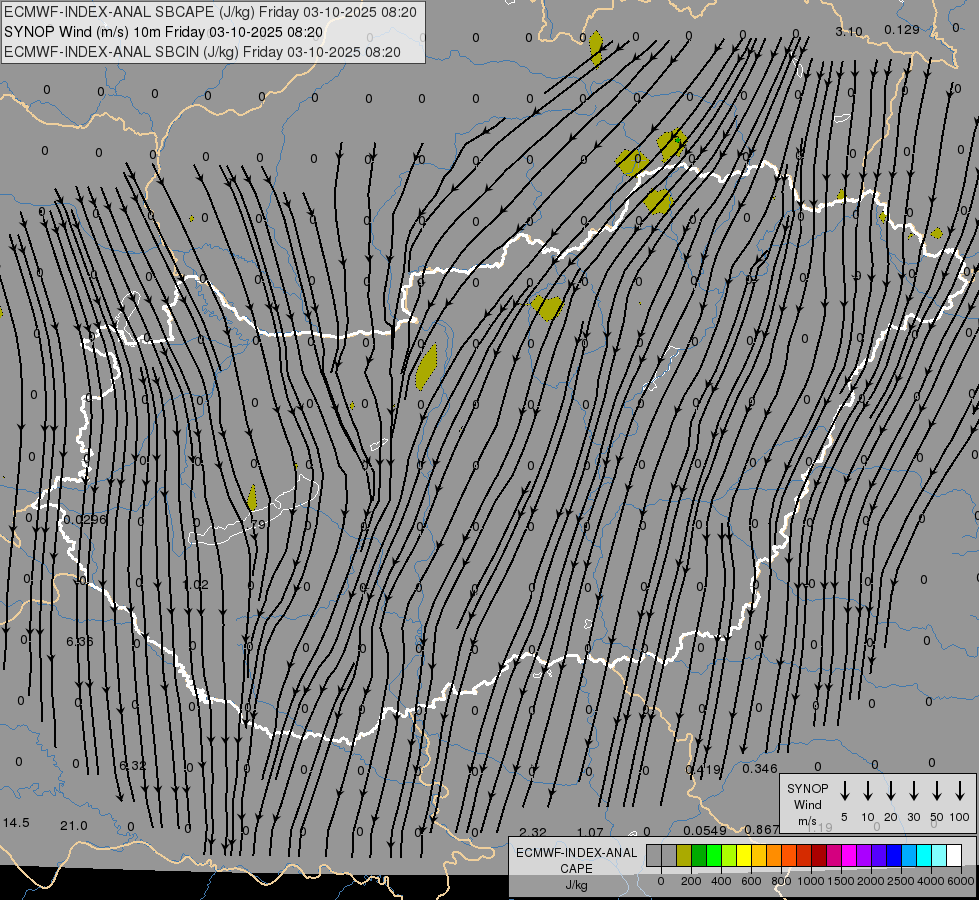Image resolution: width=979 pixels, height=900 pixels.
Task: Click the 10 m/s wind arrow in legend
Action: (x=867, y=791)
